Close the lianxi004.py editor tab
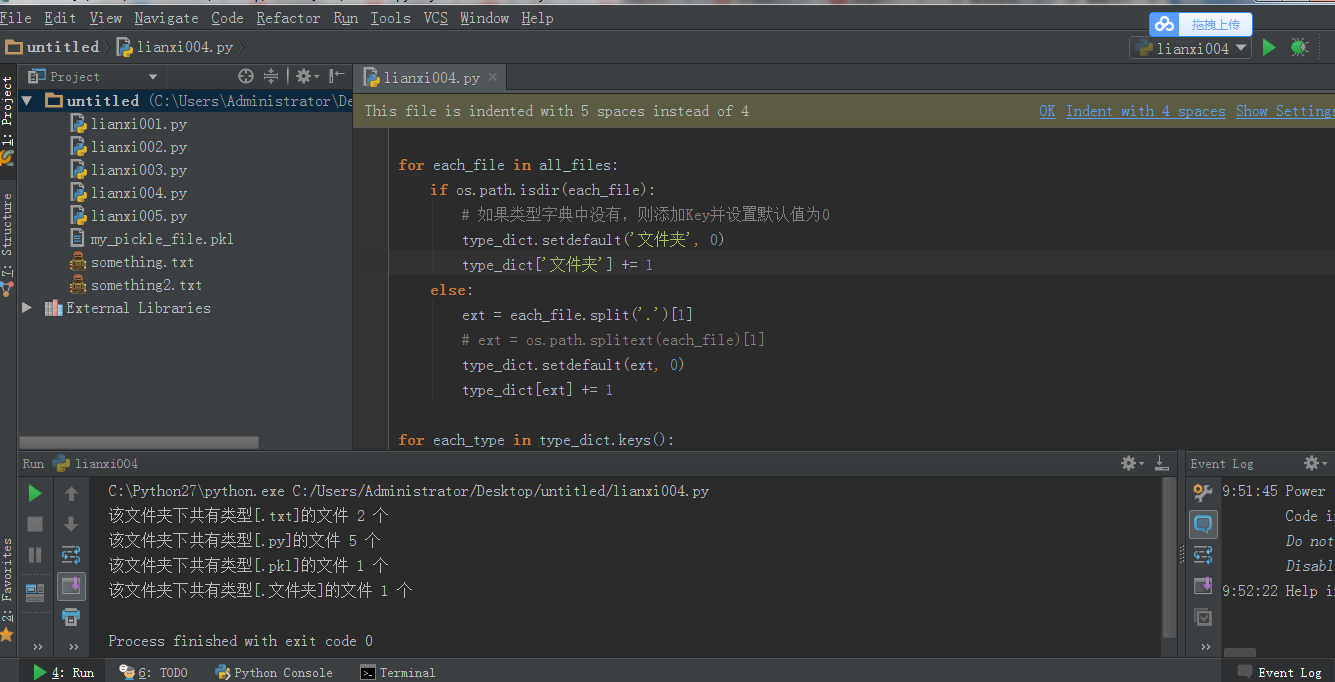This screenshot has width=1335, height=682. [x=493, y=77]
